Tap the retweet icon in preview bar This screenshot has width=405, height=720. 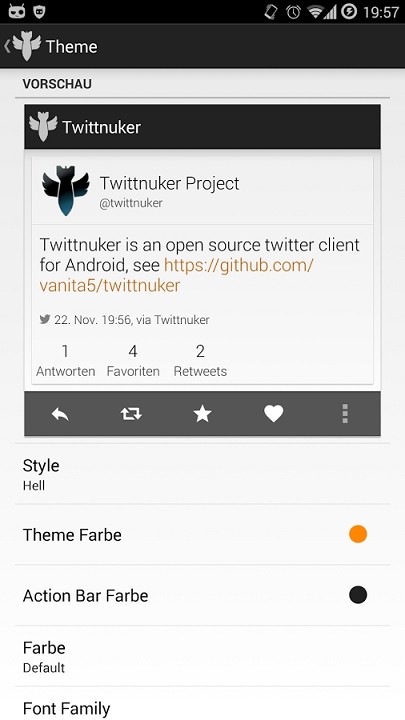pyautogui.click(x=131, y=414)
